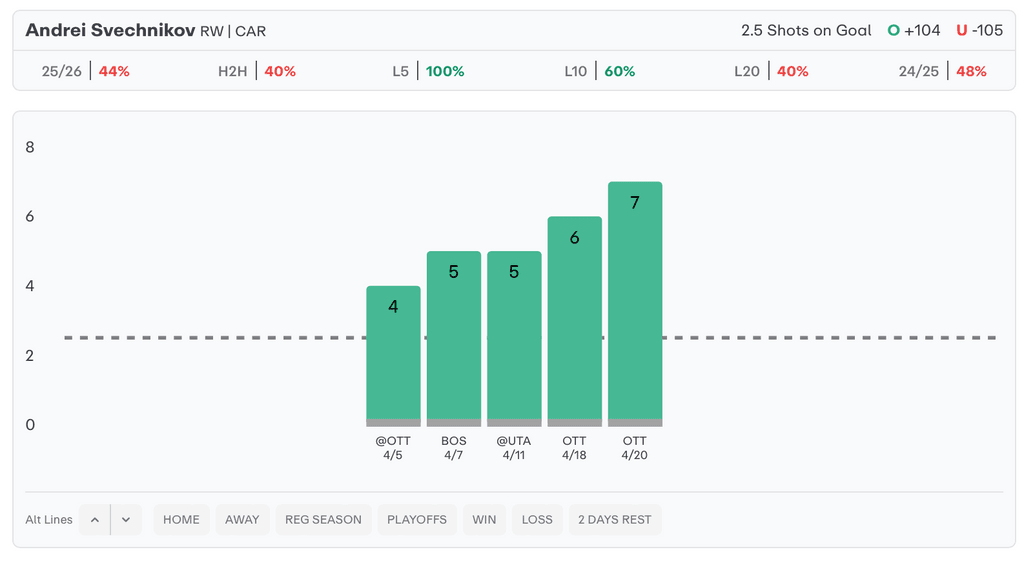The image size is (1024, 563).
Task: Enable the REG SEASON filter
Action: [x=323, y=520]
